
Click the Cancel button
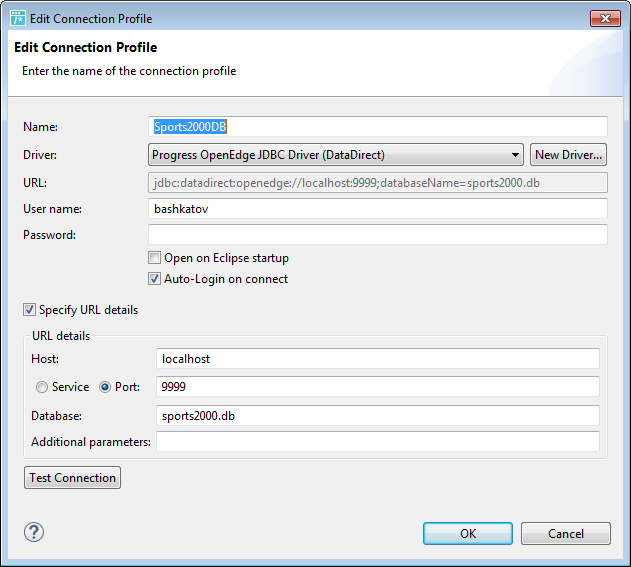[566, 534]
